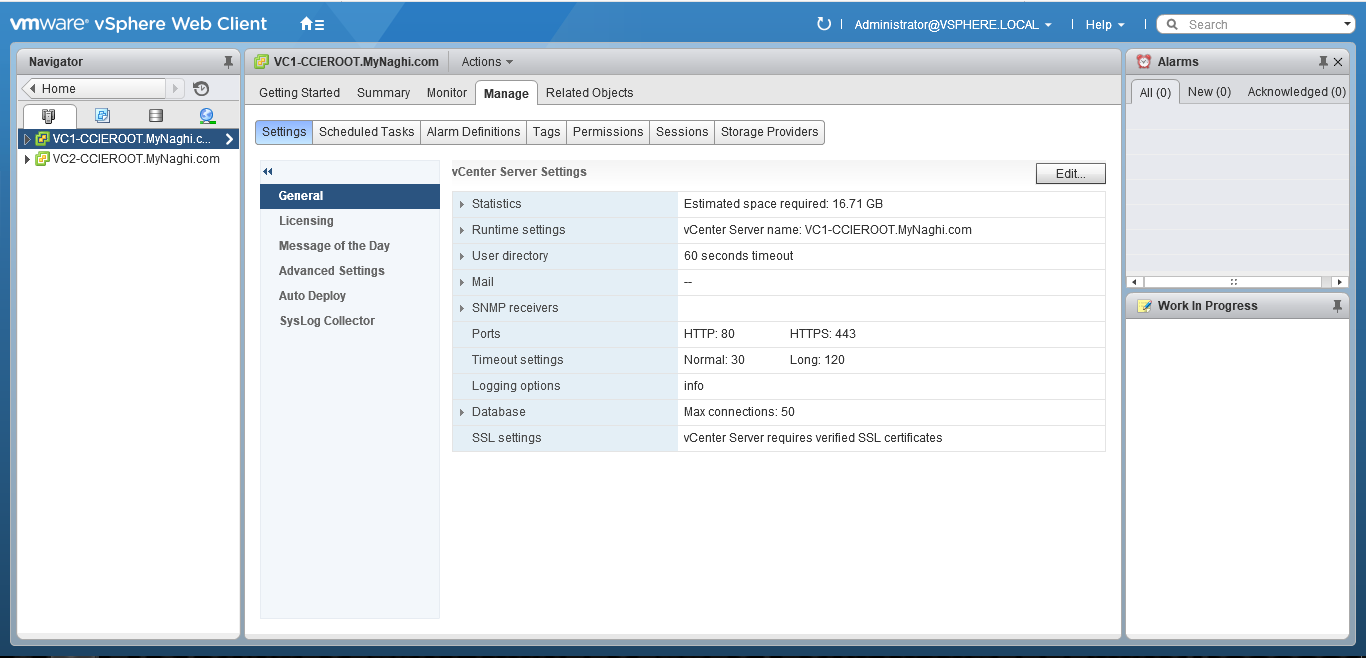
Task: Select the VMs and Templates inventory tab icon
Action: pos(102,116)
